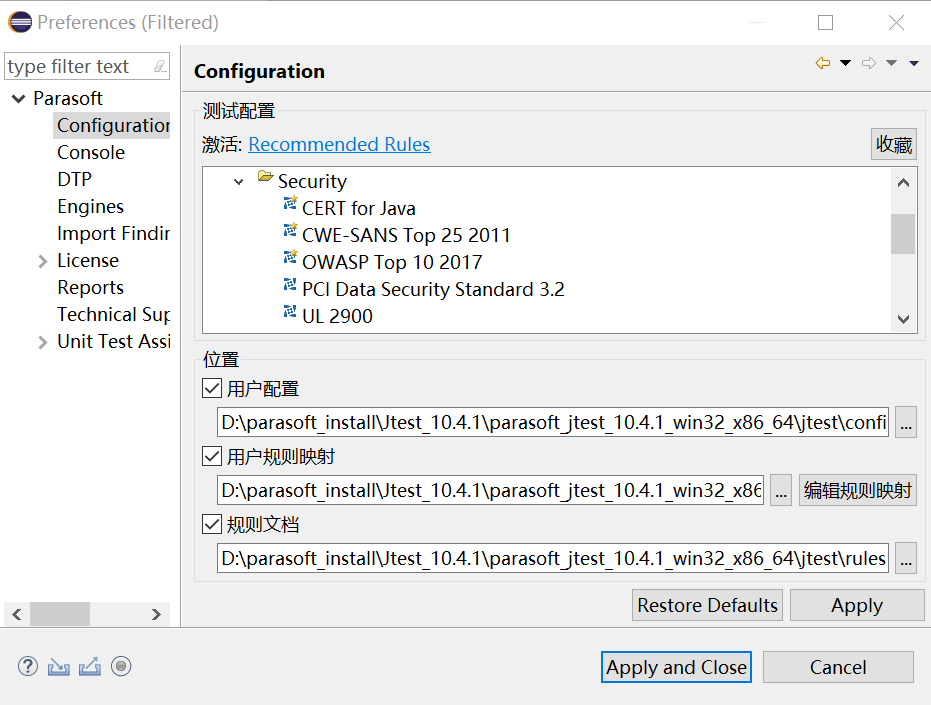Browse for 规则文档 path with ellipsis button
This screenshot has height=705, width=931.
pos(906,558)
